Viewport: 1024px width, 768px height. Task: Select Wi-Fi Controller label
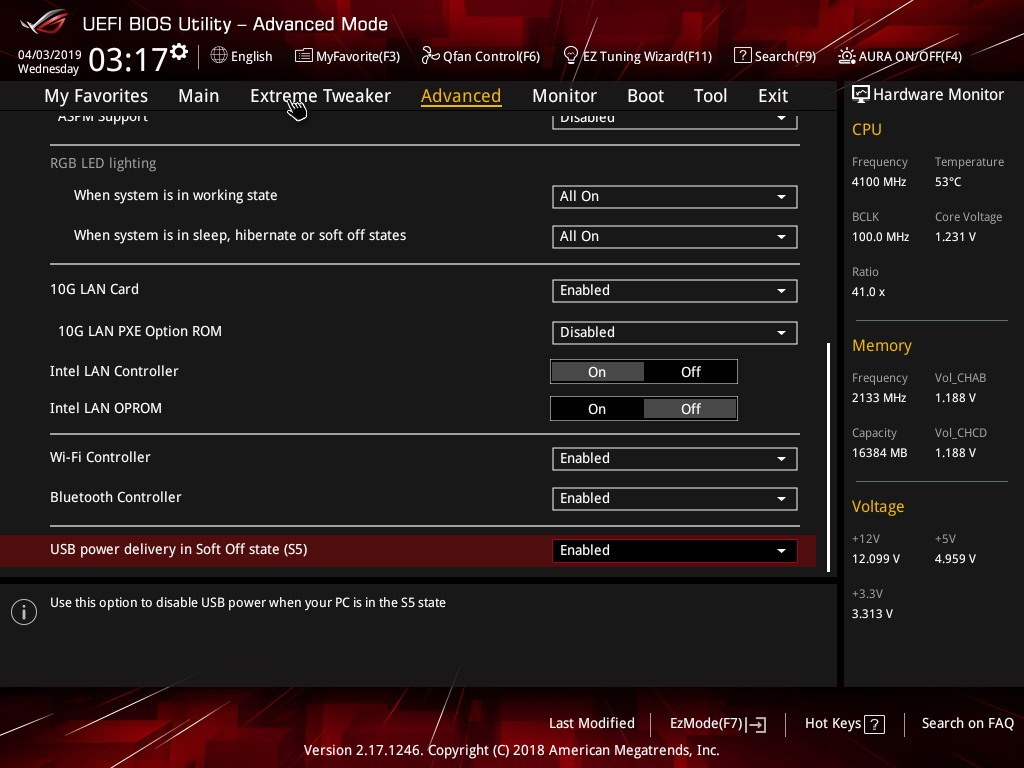pyautogui.click(x=100, y=457)
